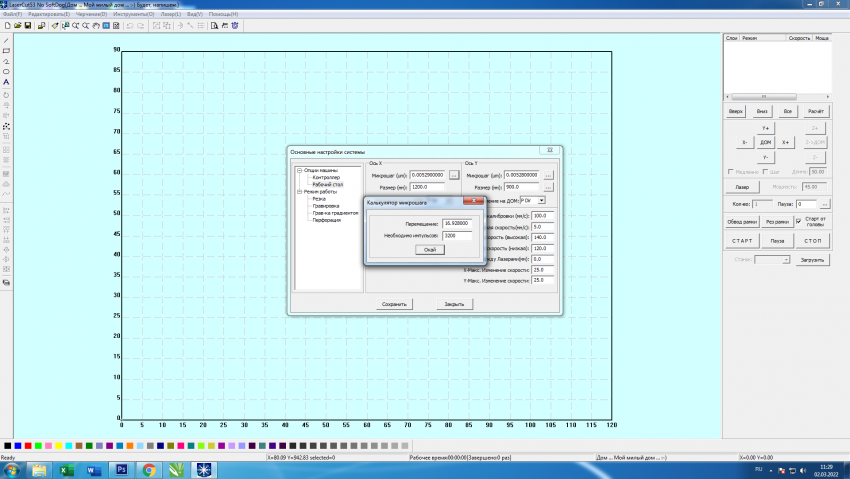Open file using the folder toolbar icon

tap(17, 25)
